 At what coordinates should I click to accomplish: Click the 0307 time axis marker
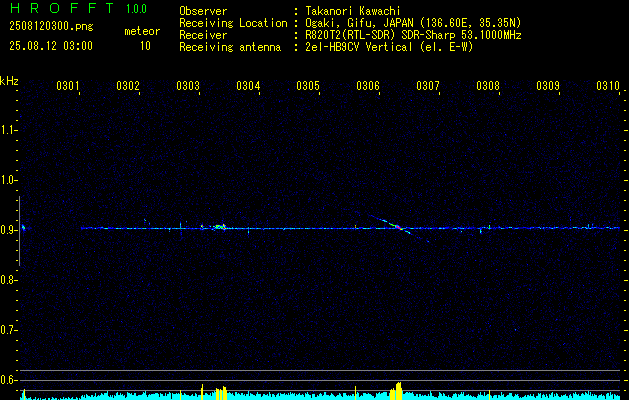click(428, 85)
